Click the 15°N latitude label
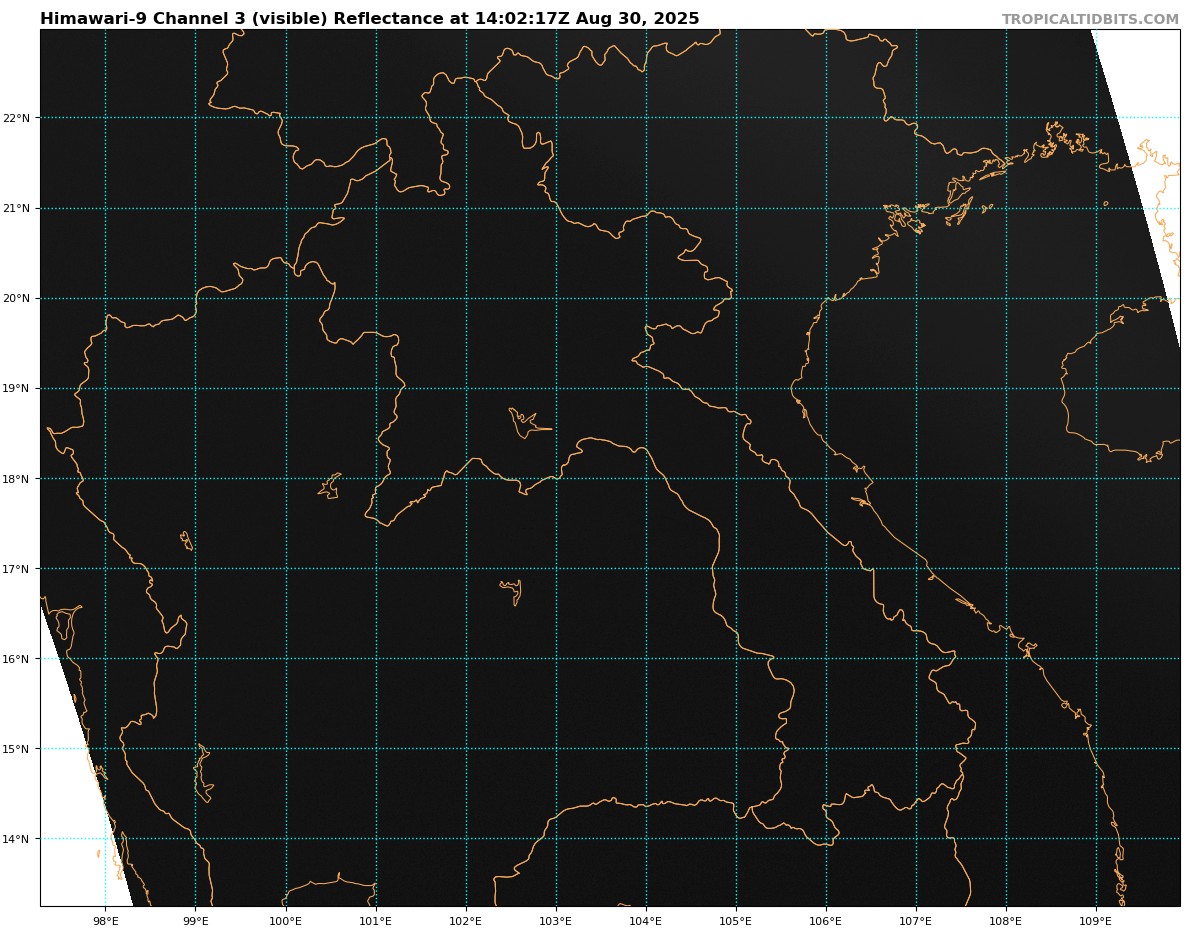 point(17,749)
